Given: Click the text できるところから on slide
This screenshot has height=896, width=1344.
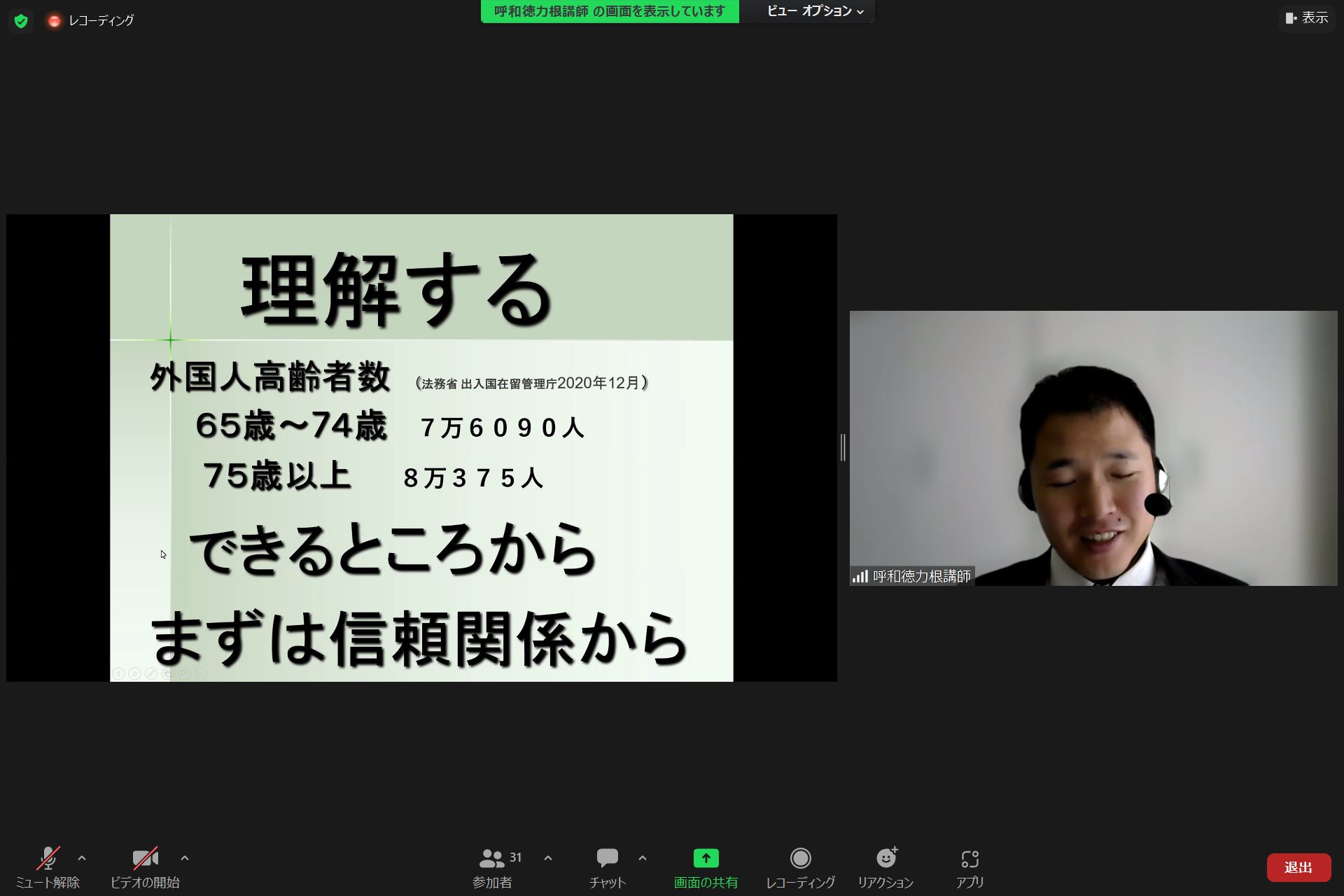Looking at the screenshot, I should (x=393, y=551).
